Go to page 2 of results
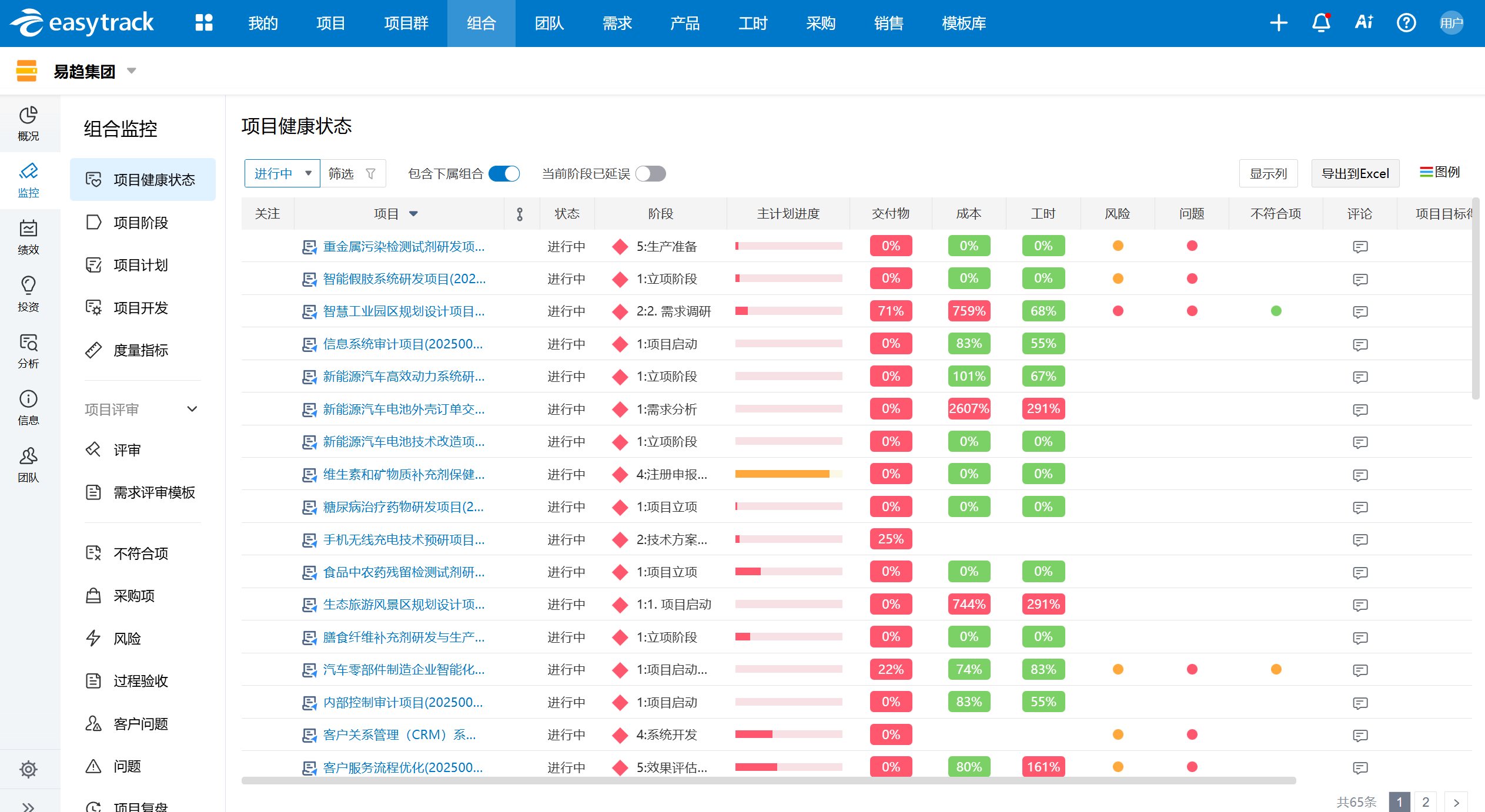Viewport: 1485px width, 812px height. point(1425,801)
